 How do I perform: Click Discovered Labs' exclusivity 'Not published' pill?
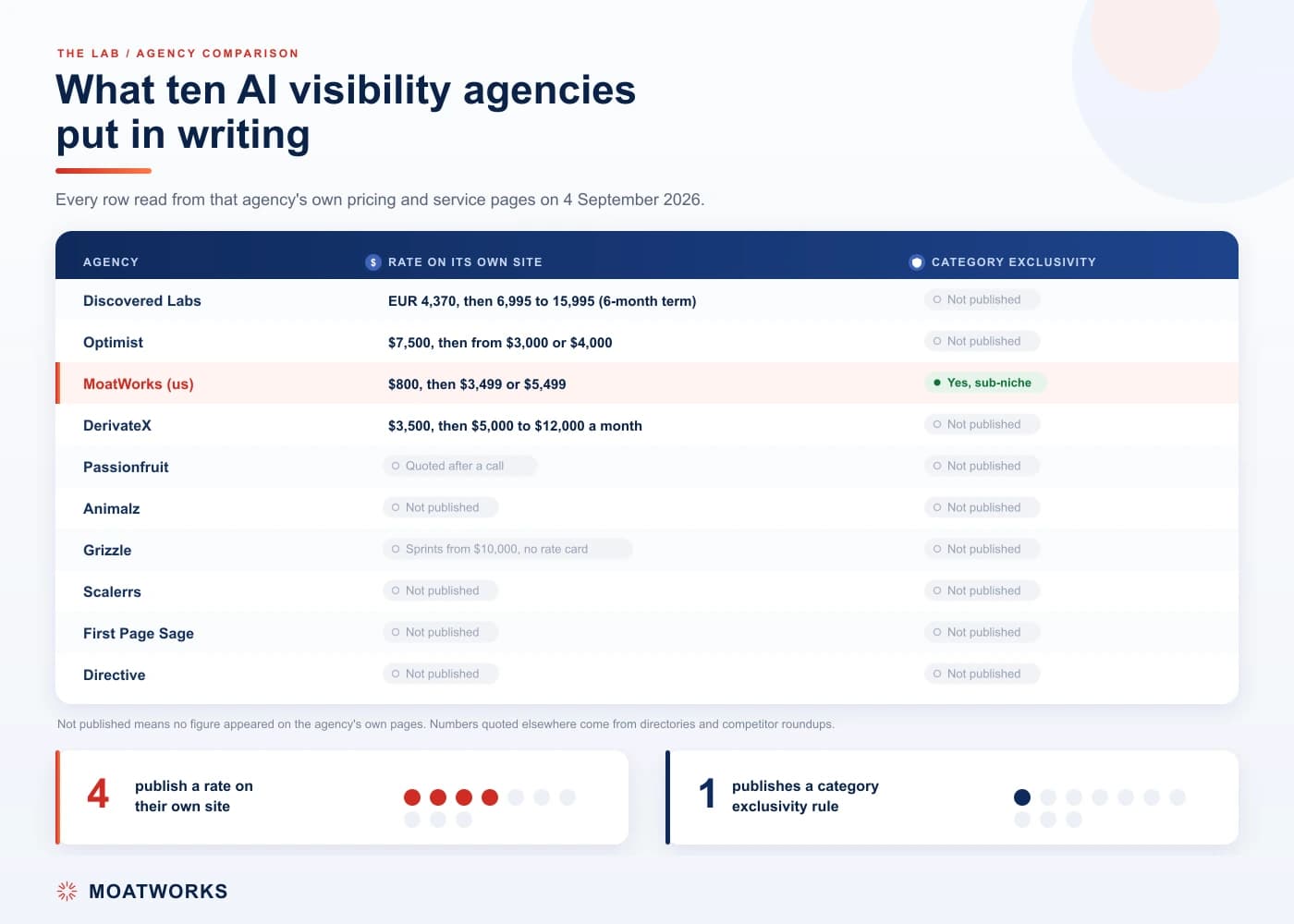point(982,299)
